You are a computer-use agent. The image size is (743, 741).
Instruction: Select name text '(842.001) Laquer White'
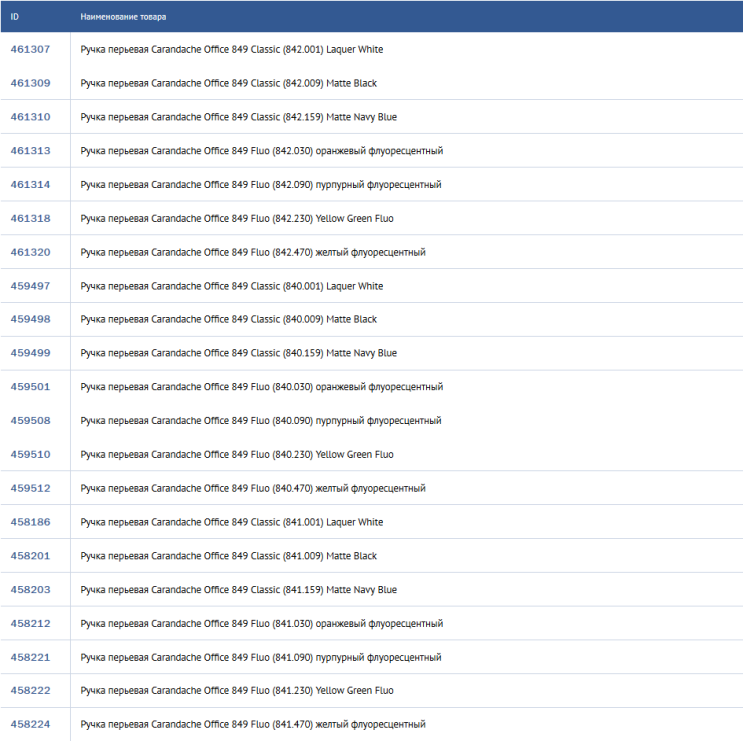tap(333, 49)
